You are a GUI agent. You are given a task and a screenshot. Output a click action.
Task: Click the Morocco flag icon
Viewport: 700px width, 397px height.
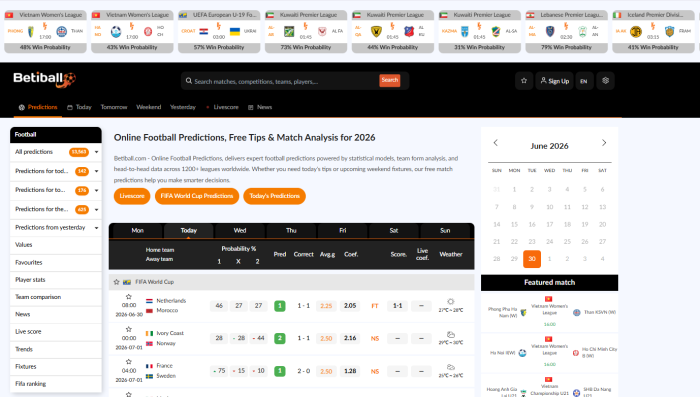point(150,310)
